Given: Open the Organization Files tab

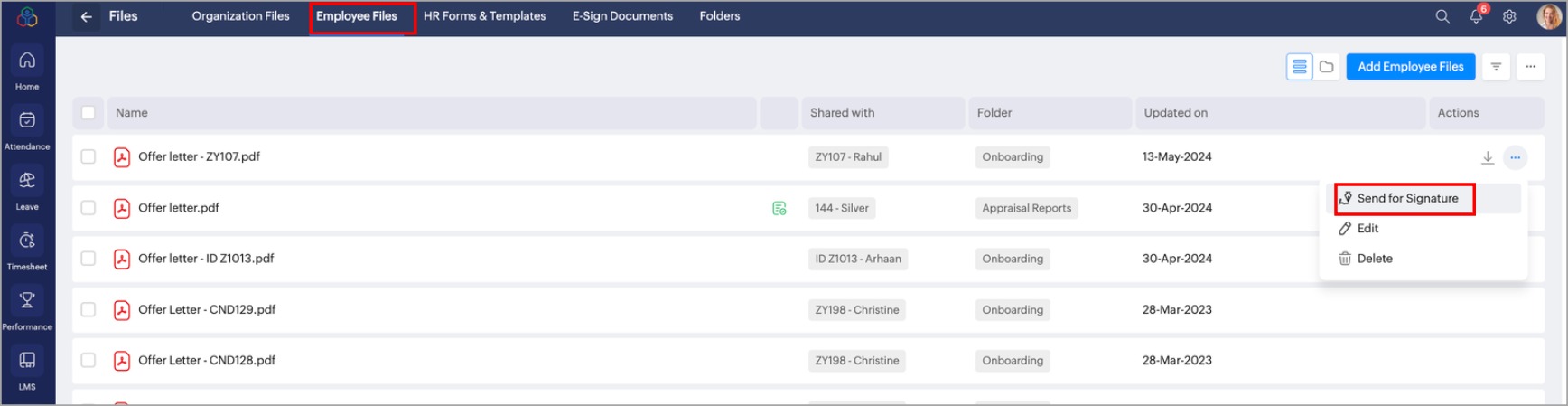Looking at the screenshot, I should [x=240, y=16].
